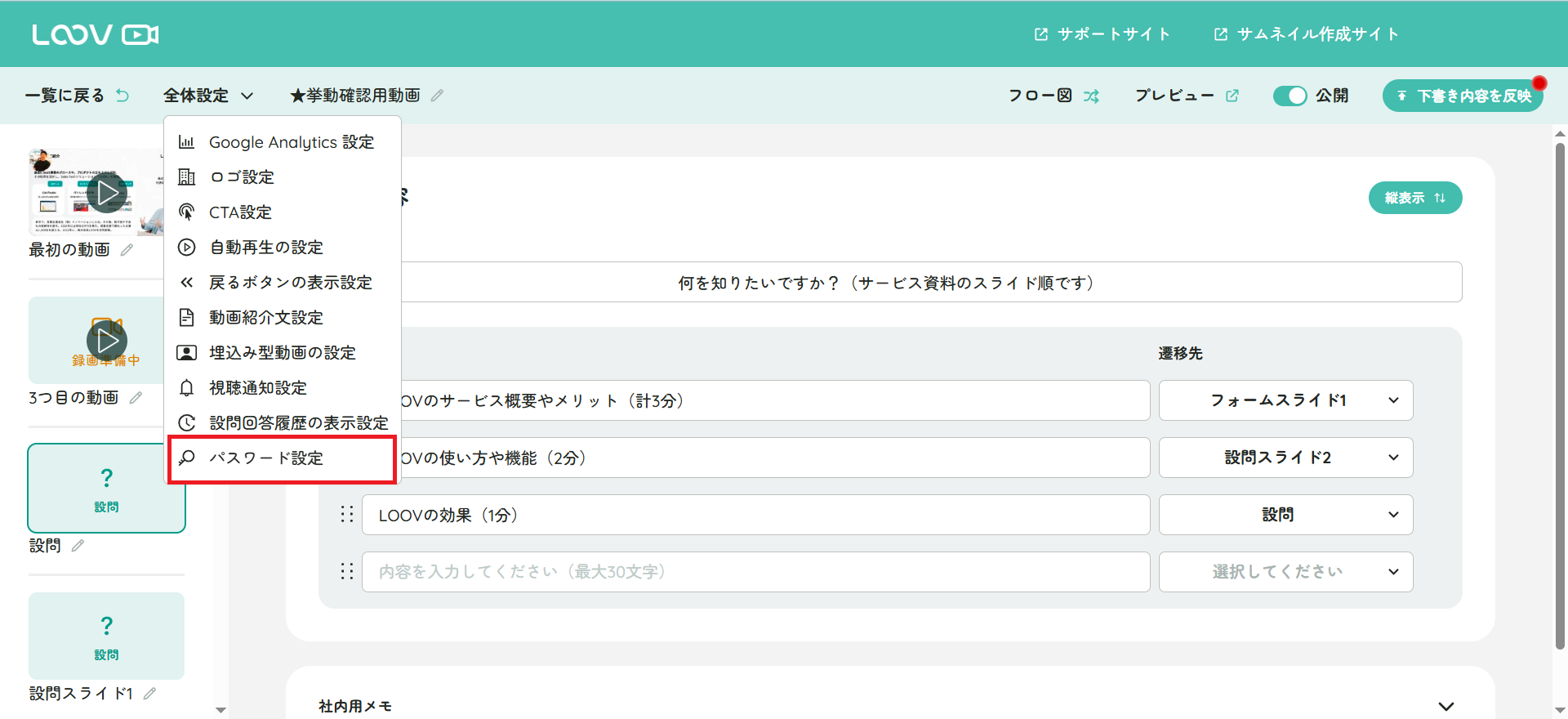Click the main page vertical scrollbar
Screen dimensions: 1568x719
pos(1560,396)
